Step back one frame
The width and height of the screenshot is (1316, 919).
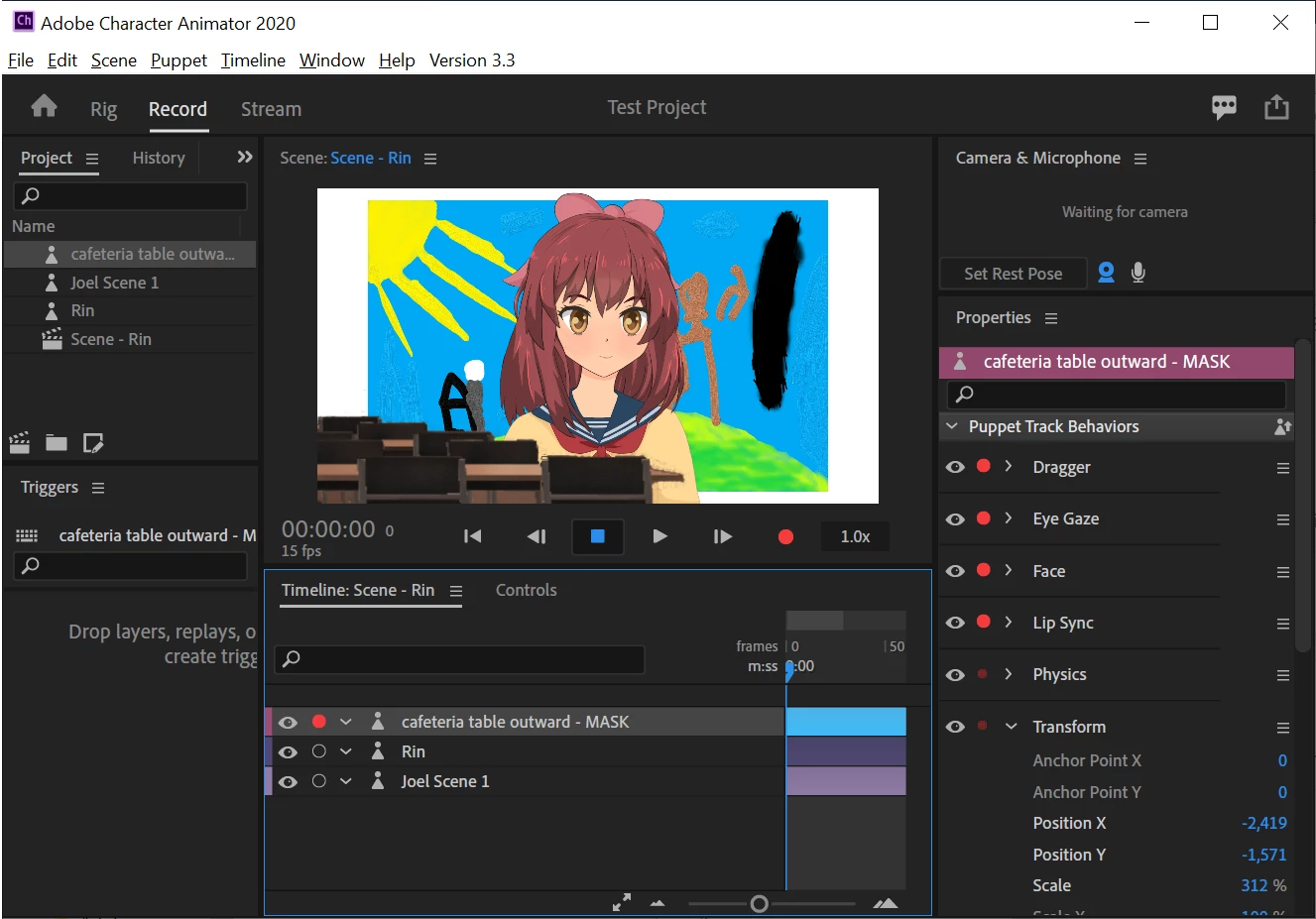click(537, 536)
